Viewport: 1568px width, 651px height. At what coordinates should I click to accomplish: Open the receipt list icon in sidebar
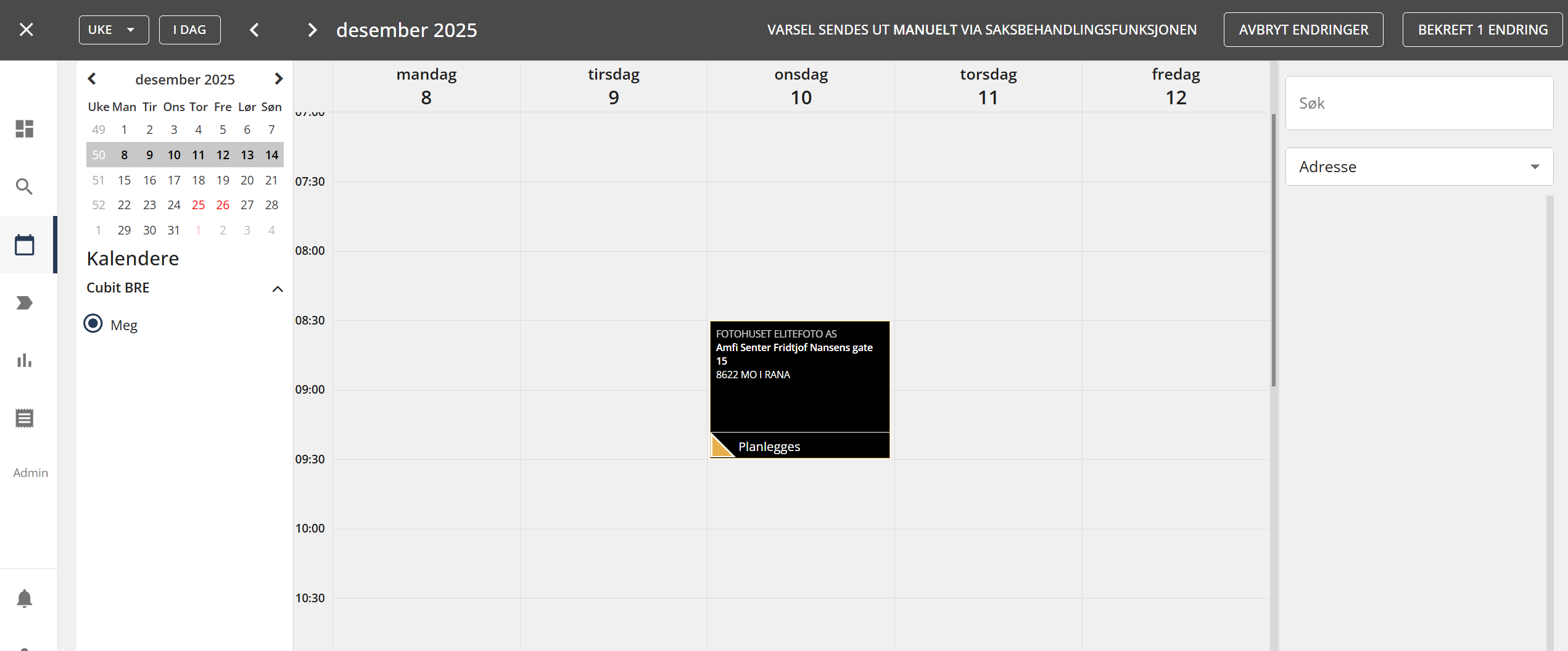[25, 418]
